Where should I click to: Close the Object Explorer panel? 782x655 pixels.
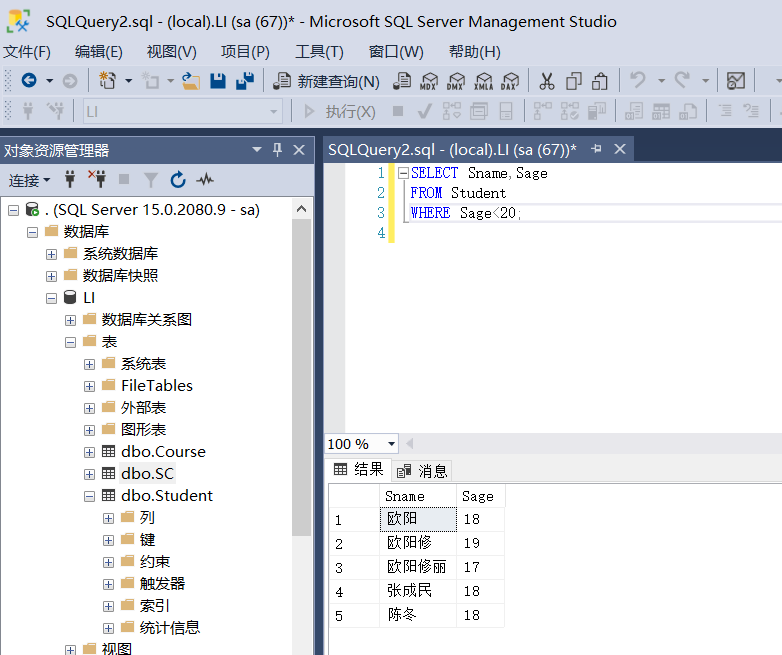point(299,150)
